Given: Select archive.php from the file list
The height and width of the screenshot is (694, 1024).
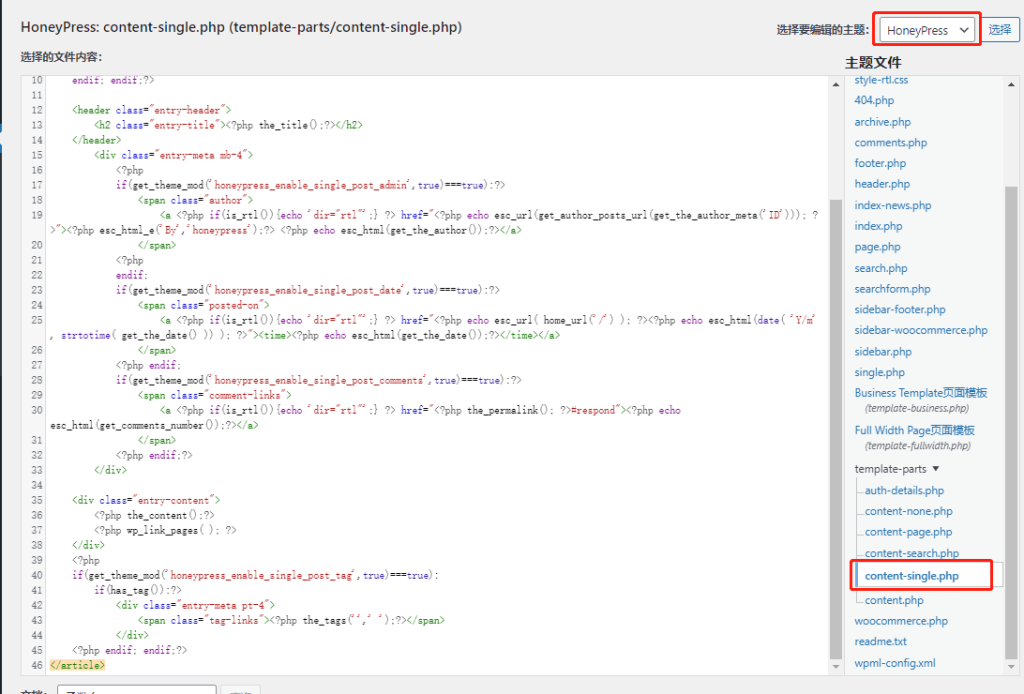Looking at the screenshot, I should (x=882, y=122).
